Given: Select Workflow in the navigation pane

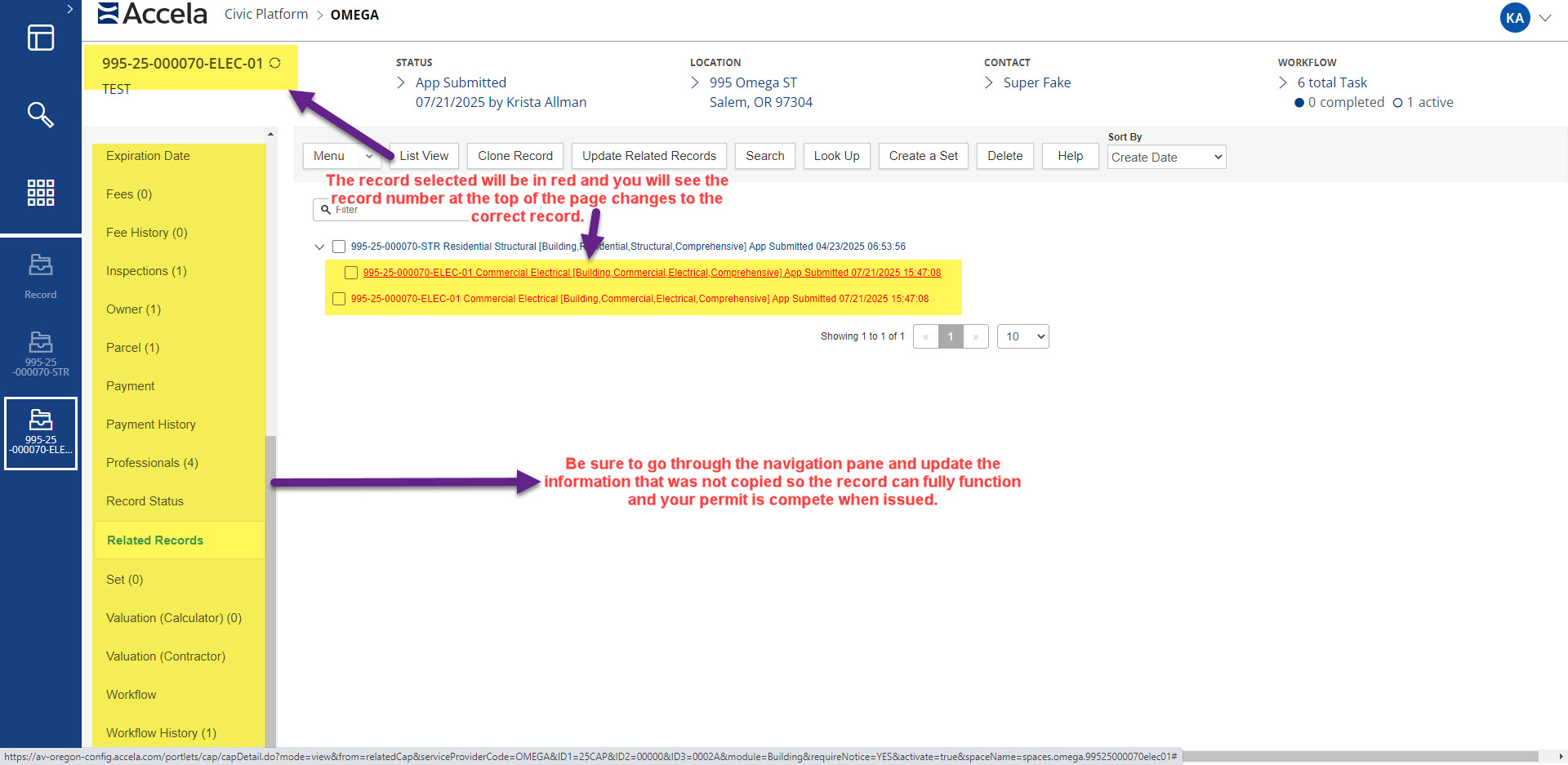Looking at the screenshot, I should coord(131,694).
